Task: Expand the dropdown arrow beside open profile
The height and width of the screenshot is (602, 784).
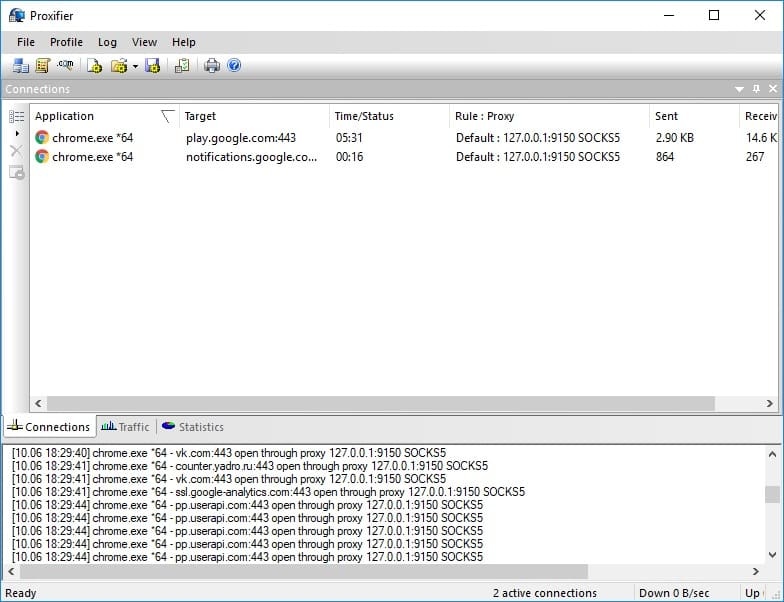Action: click(x=134, y=67)
